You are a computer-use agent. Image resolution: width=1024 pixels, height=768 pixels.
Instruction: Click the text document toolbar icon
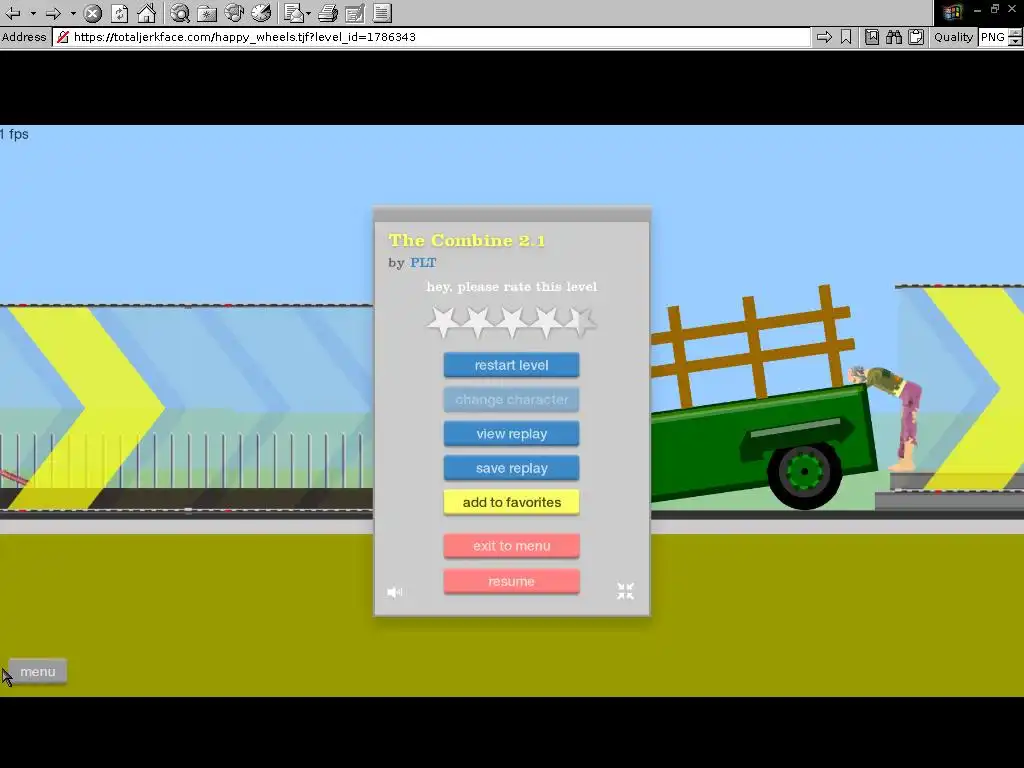(382, 13)
